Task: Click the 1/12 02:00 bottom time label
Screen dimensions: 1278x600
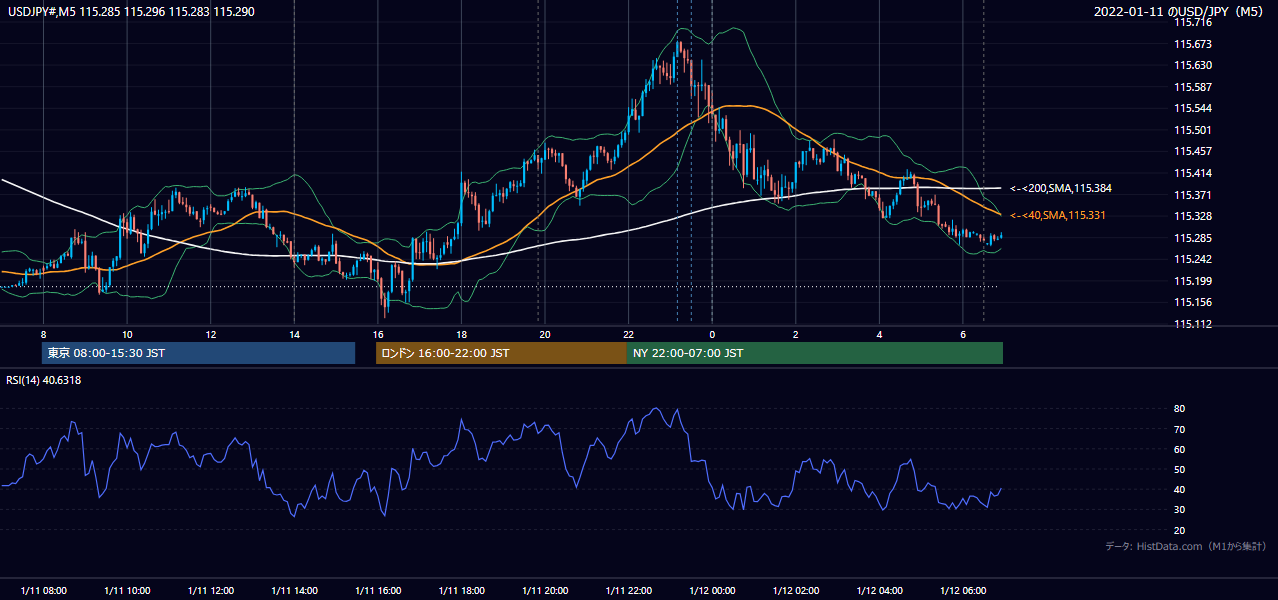Action: click(x=796, y=590)
